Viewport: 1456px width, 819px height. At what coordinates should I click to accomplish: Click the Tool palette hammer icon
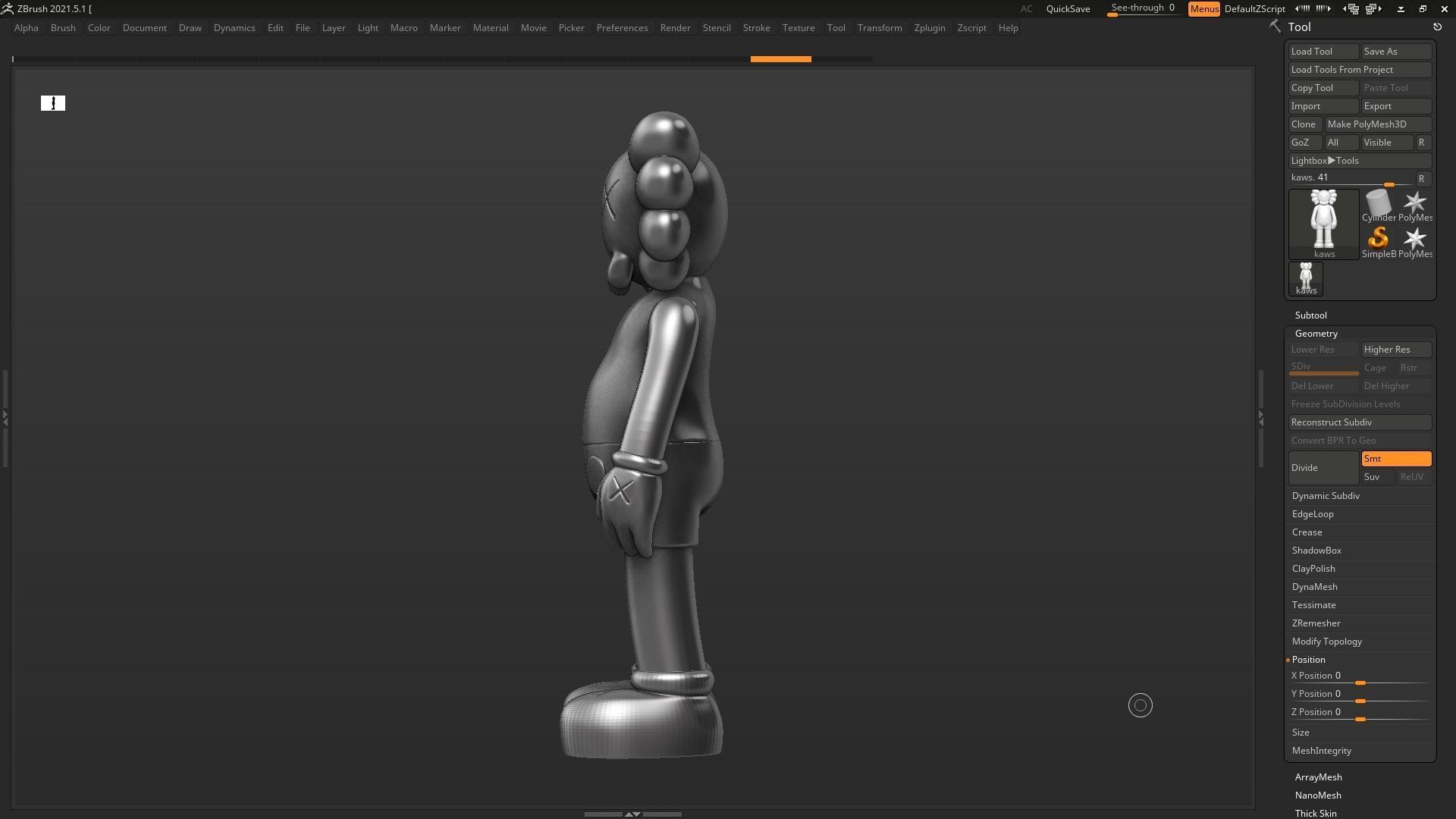1275,27
